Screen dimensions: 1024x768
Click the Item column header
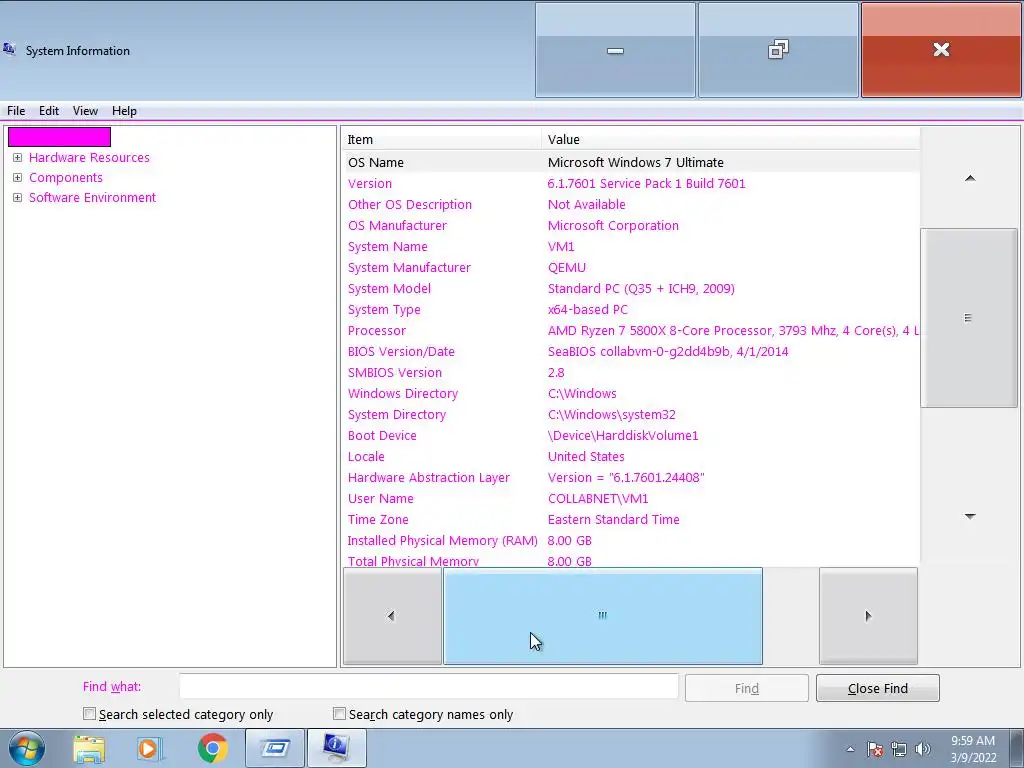click(442, 139)
